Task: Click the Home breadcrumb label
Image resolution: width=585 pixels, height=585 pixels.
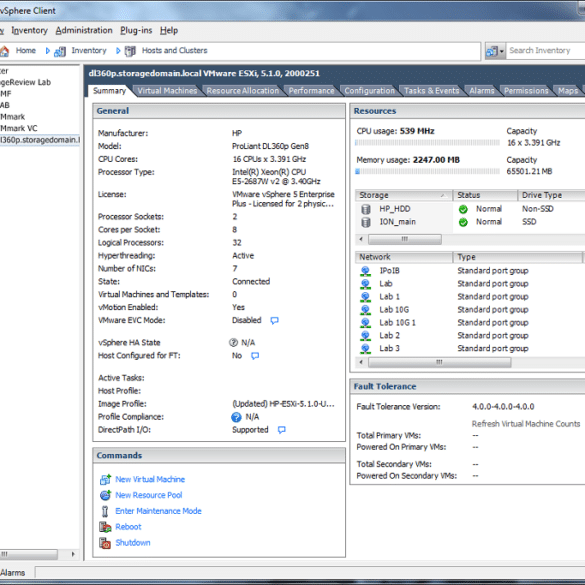Action: pyautogui.click(x=26, y=51)
